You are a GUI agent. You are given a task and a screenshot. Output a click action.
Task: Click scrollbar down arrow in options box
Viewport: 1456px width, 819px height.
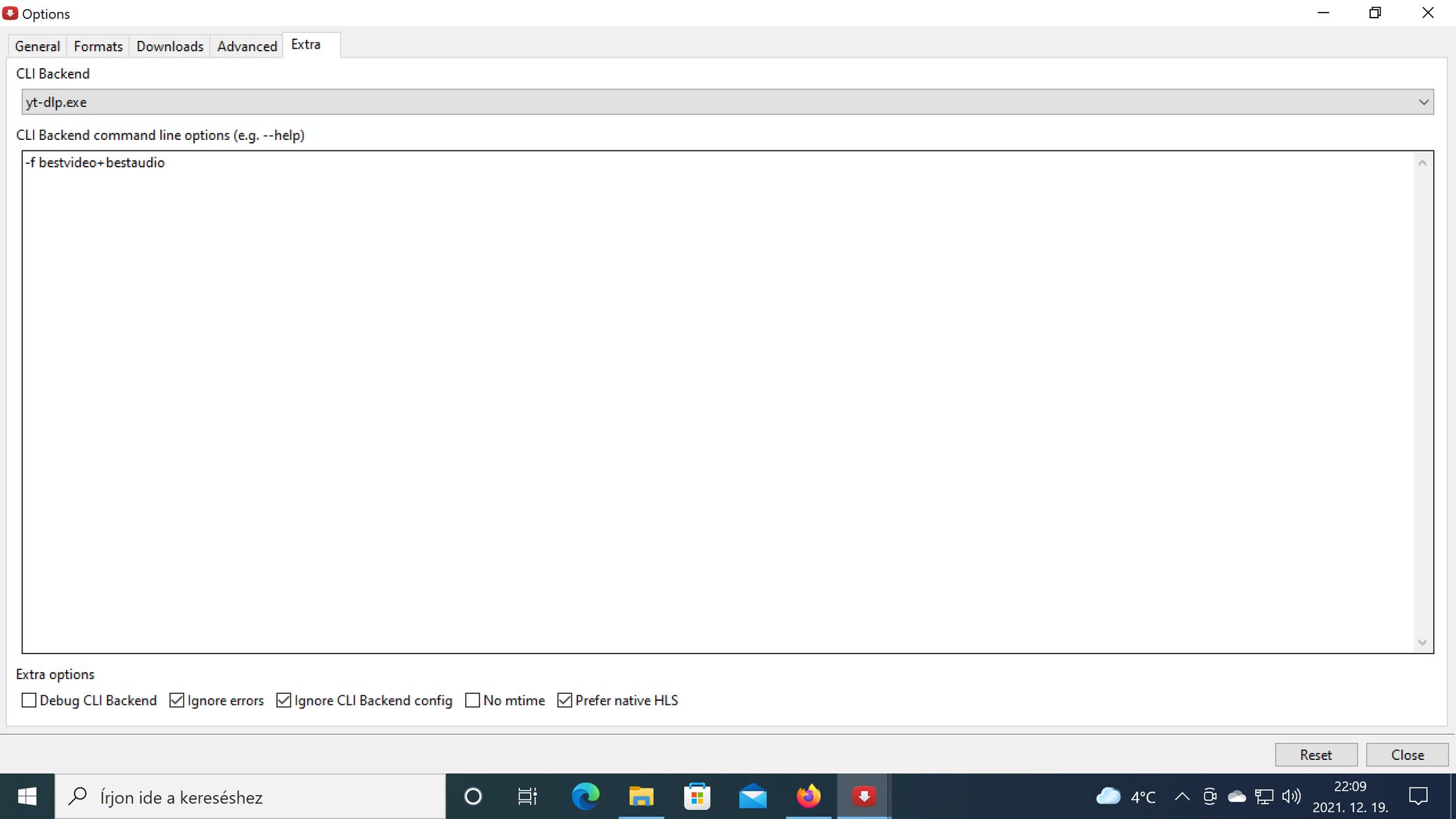point(1422,643)
